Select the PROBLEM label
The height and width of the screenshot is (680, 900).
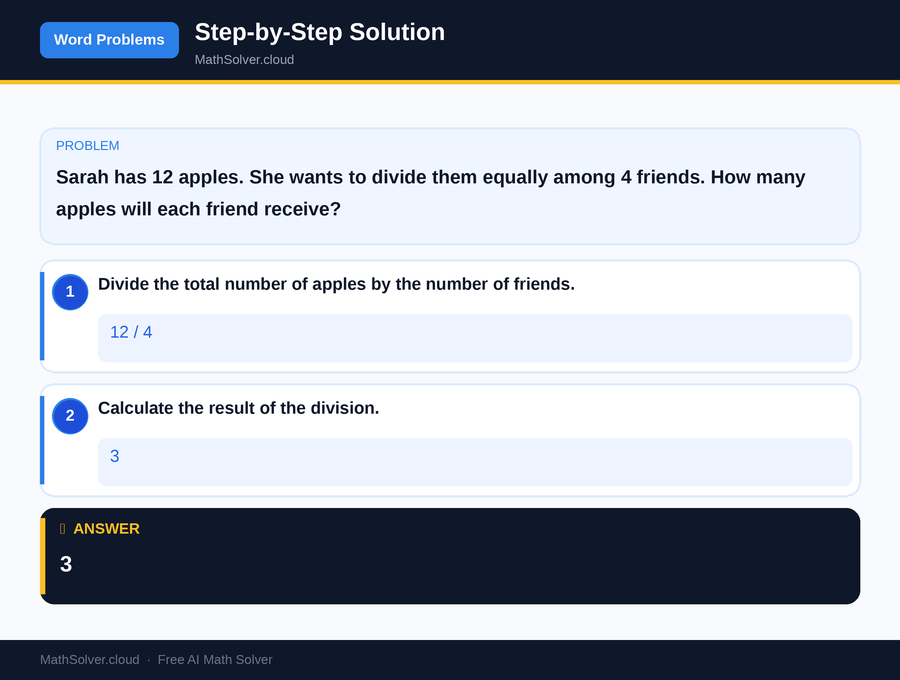pos(87,145)
